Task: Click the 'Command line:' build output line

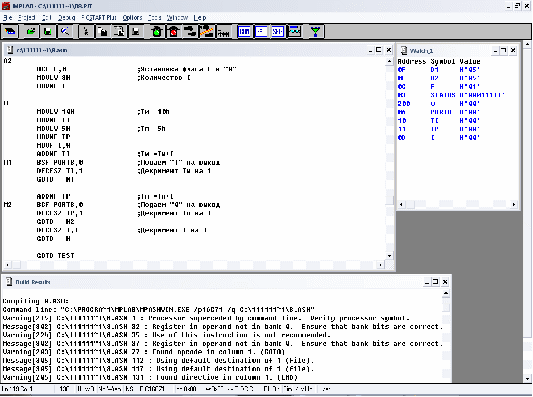Action: [x=159, y=309]
